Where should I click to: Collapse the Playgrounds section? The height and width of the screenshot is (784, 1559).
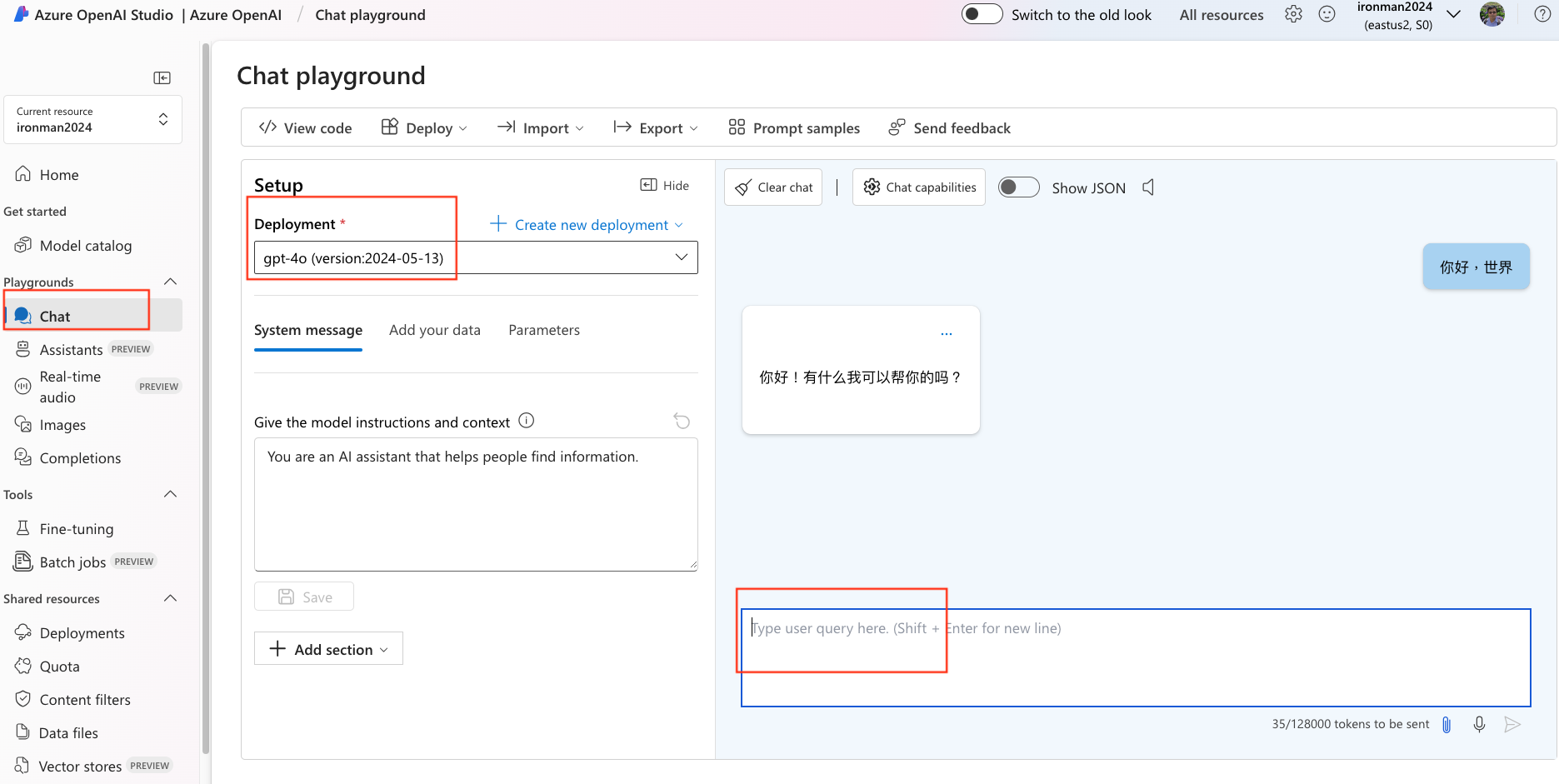tap(170, 282)
